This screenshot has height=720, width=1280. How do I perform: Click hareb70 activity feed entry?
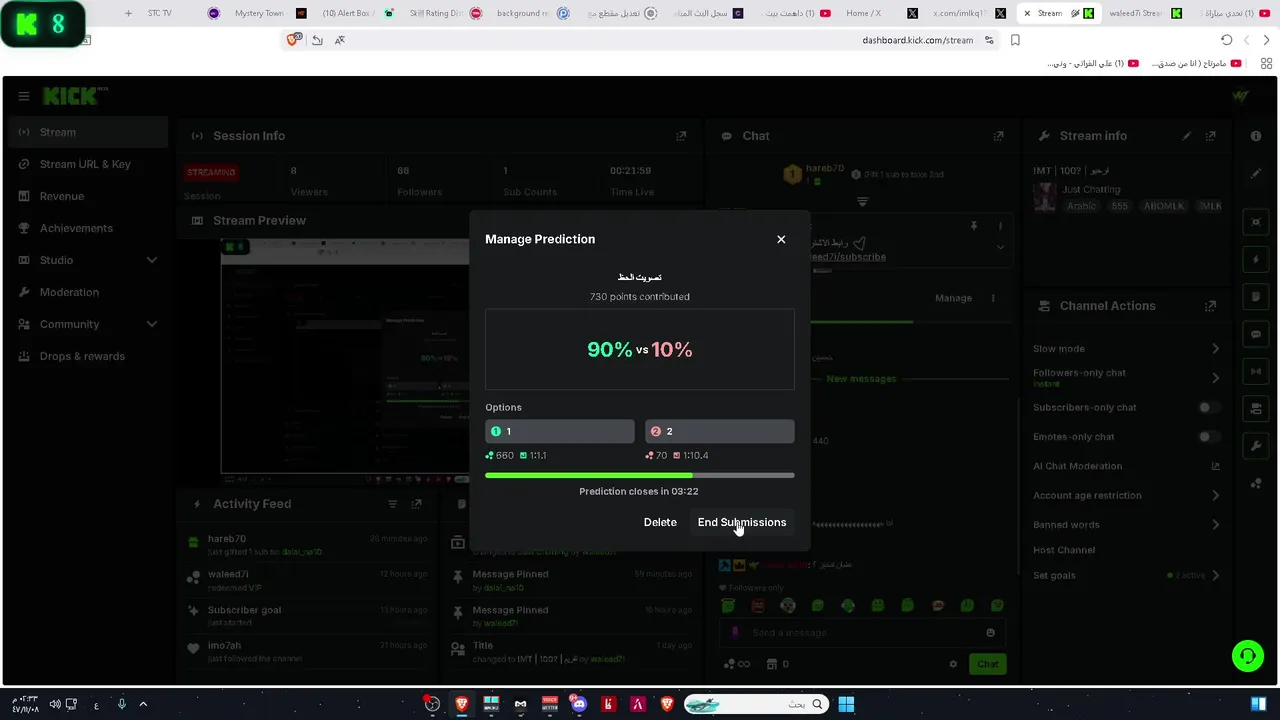point(309,545)
